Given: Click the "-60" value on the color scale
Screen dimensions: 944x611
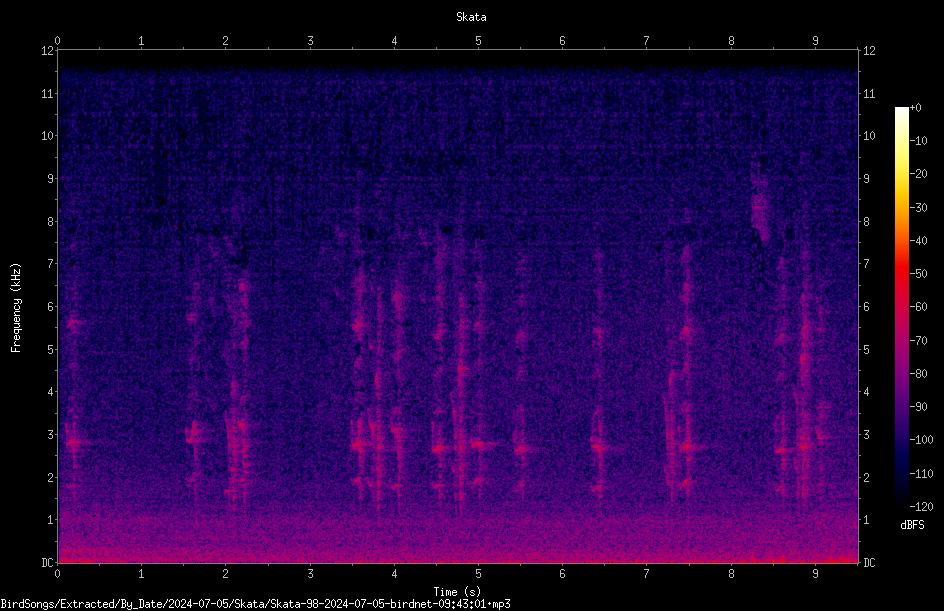Looking at the screenshot, I should [x=918, y=307].
